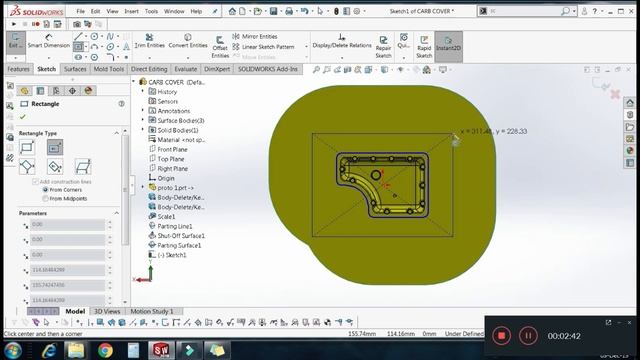Select the 3 Point Corner Rectangle type
Viewport: 640px width, 360px height.
point(27,167)
